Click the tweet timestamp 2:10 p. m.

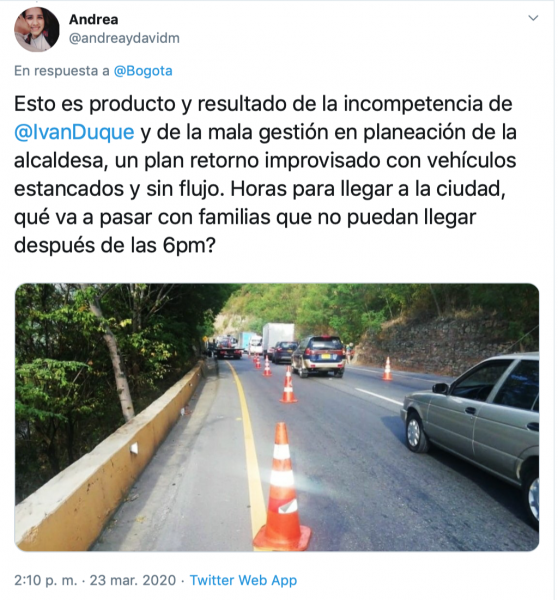[x=46, y=580]
